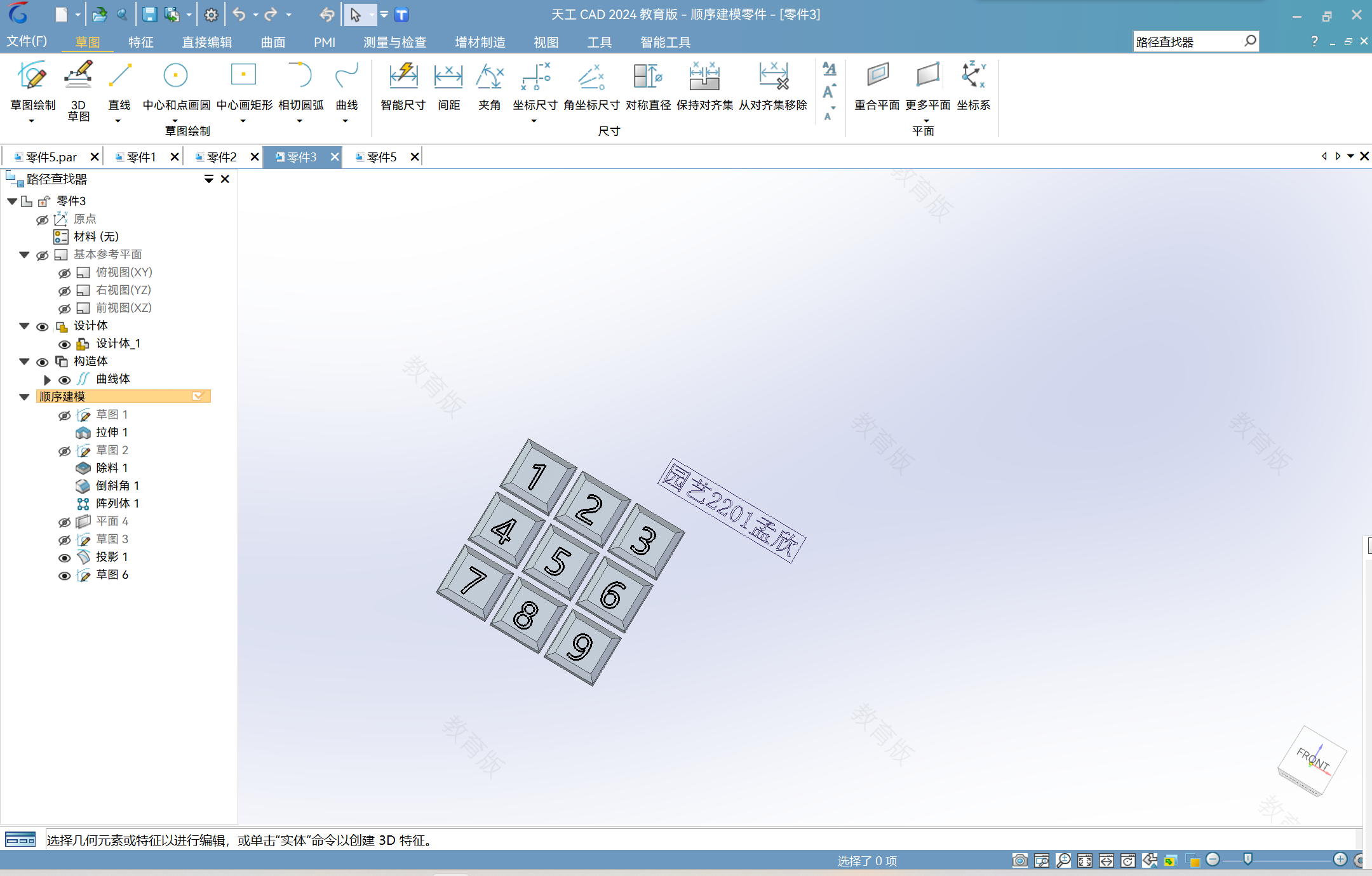1372x876 pixels.
Task: Choose the 夹角 angle dimension tool
Action: (x=489, y=86)
